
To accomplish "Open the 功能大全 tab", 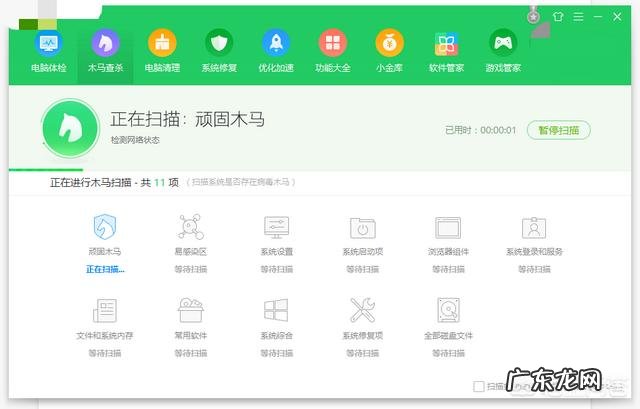I will coord(333,51).
